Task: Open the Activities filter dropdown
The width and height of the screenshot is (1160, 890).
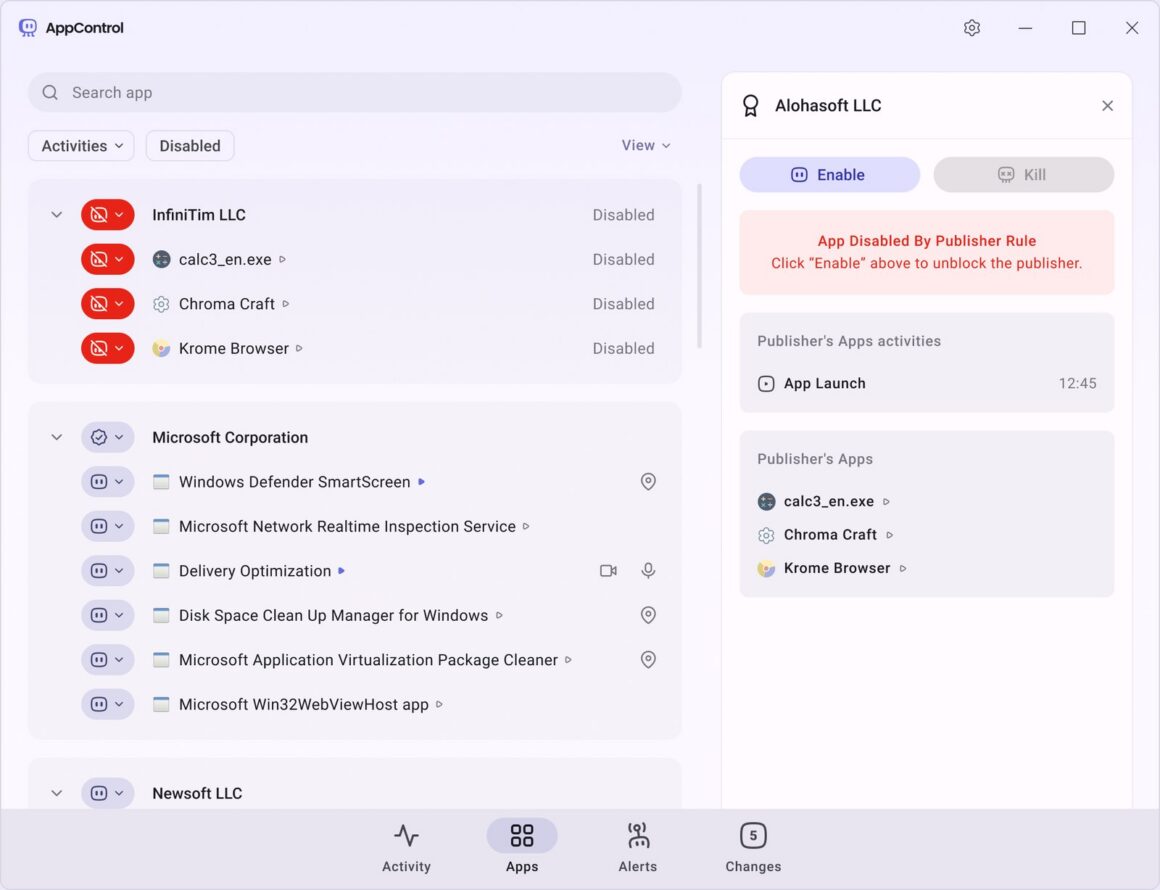Action: click(x=81, y=146)
